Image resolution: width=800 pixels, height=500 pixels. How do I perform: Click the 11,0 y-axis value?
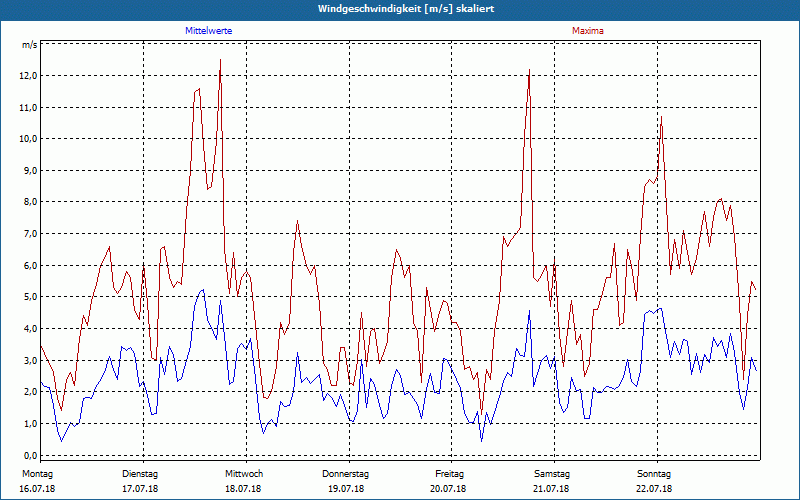pos(29,108)
